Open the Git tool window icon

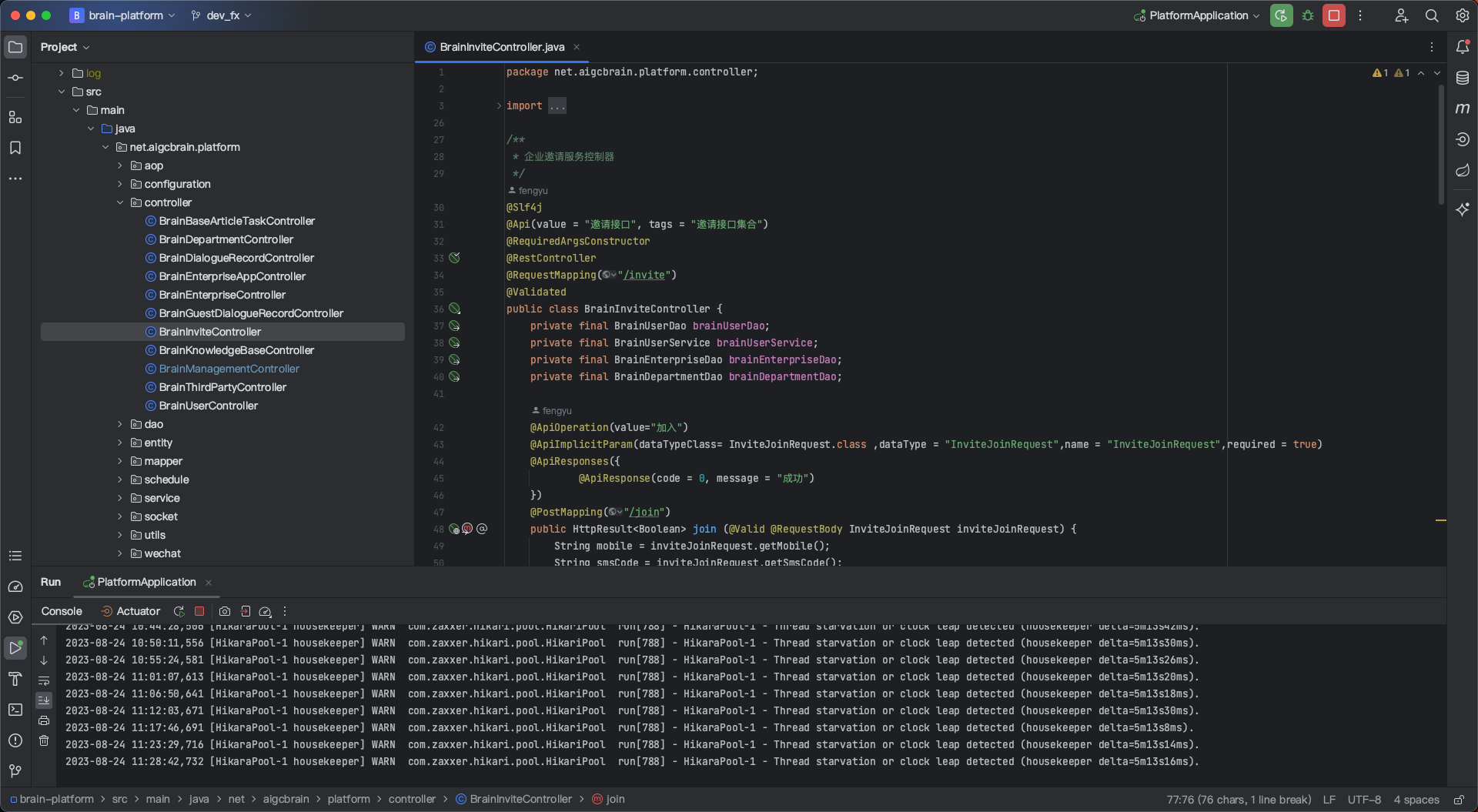(15, 771)
